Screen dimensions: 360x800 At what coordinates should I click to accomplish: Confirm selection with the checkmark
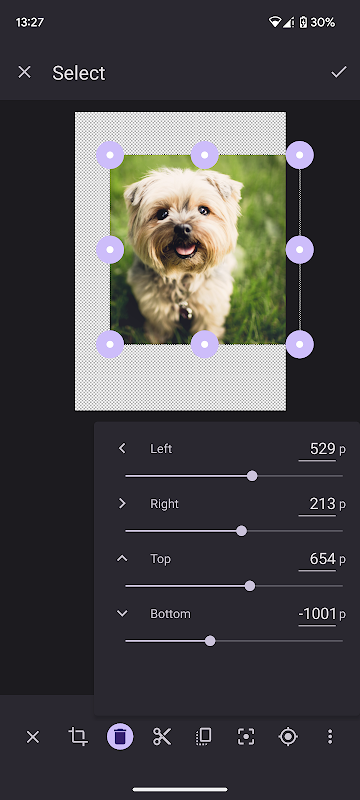coord(339,72)
